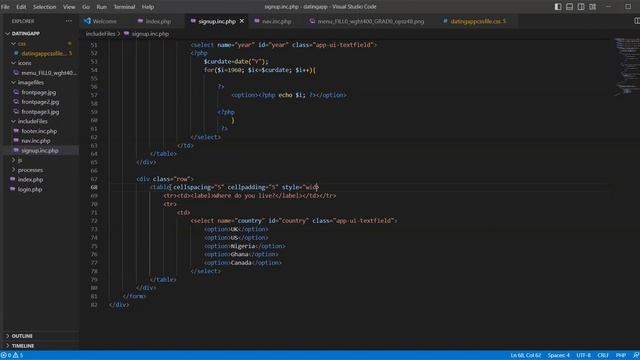The width and height of the screenshot is (640, 360).
Task: Toggle the secondary side bar layout icon
Action: 581,7
